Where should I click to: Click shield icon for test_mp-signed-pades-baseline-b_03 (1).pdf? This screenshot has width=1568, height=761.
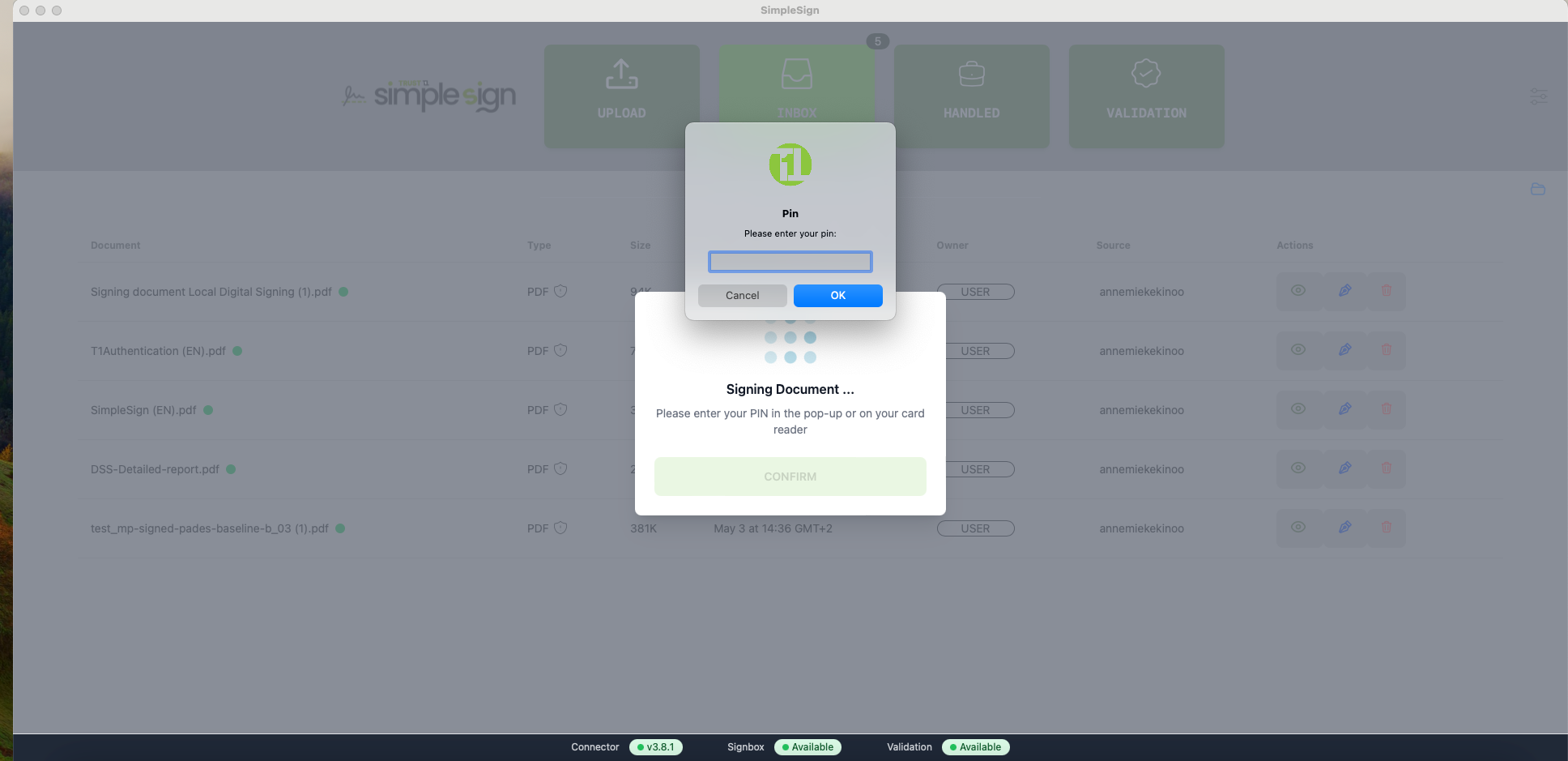tap(560, 528)
